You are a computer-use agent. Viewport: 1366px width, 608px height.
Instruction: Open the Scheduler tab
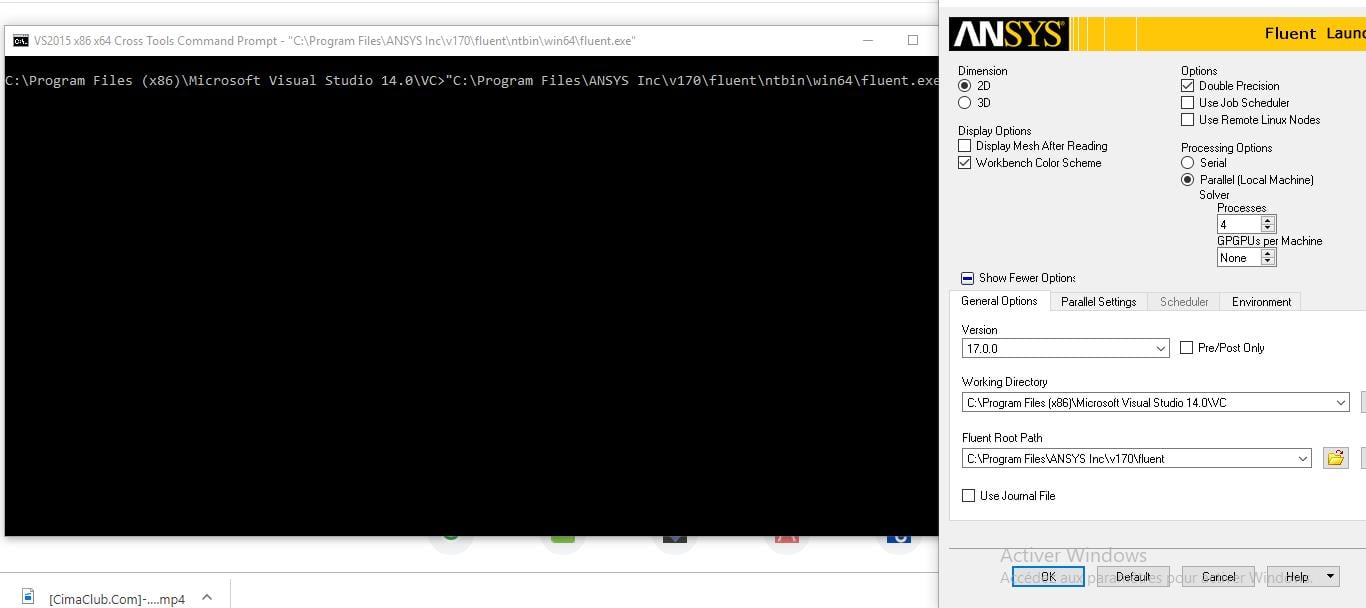(1184, 302)
